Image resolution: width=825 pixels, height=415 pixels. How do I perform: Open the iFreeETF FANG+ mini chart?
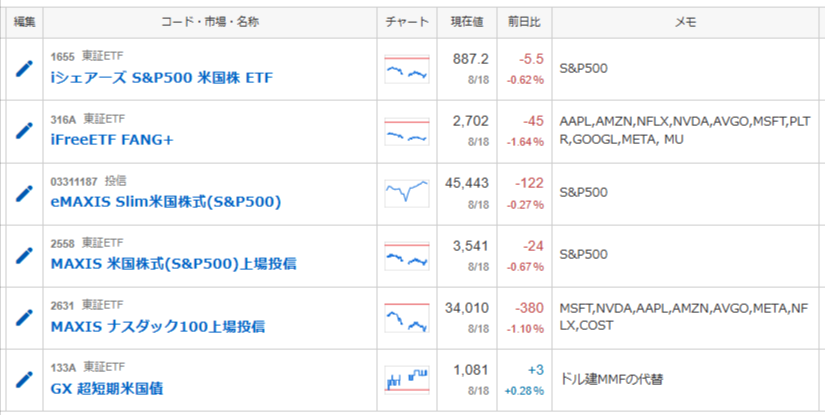pos(407,131)
